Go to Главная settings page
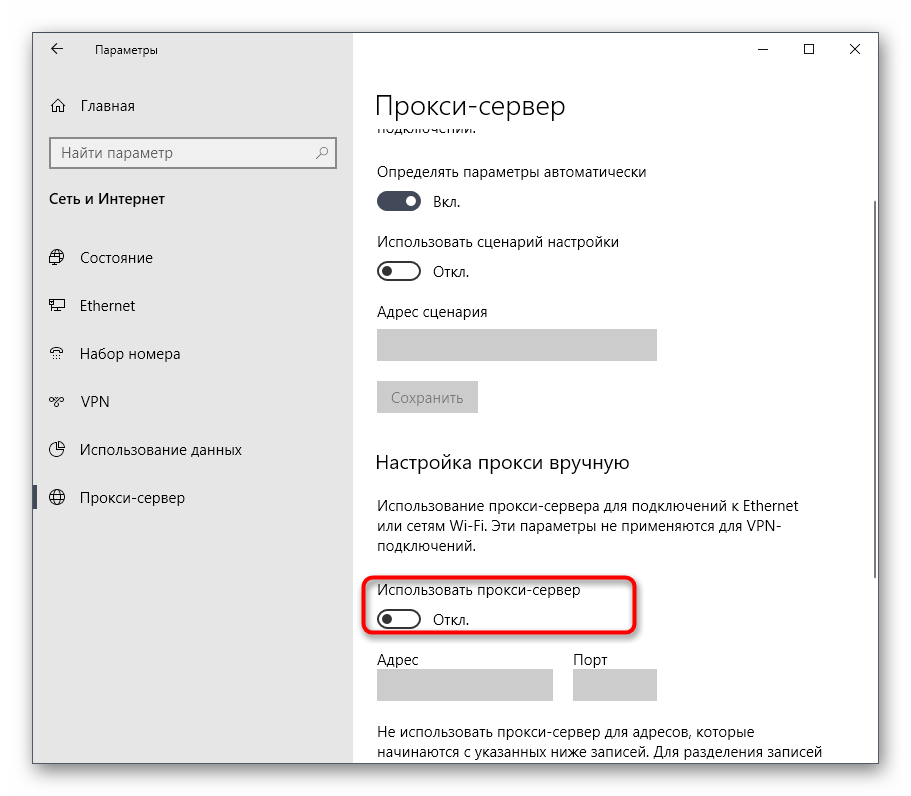Viewport: 911px width, 796px height. click(x=107, y=106)
